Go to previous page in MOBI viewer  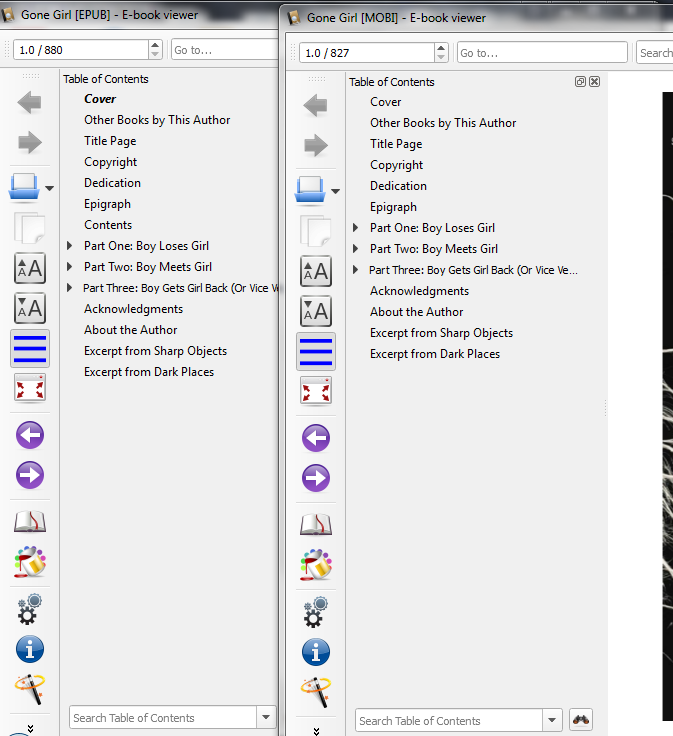point(316,438)
